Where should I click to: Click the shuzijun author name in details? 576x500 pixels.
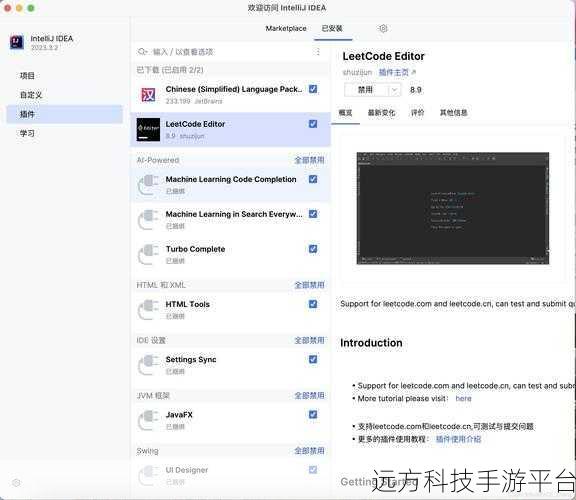tap(357, 72)
